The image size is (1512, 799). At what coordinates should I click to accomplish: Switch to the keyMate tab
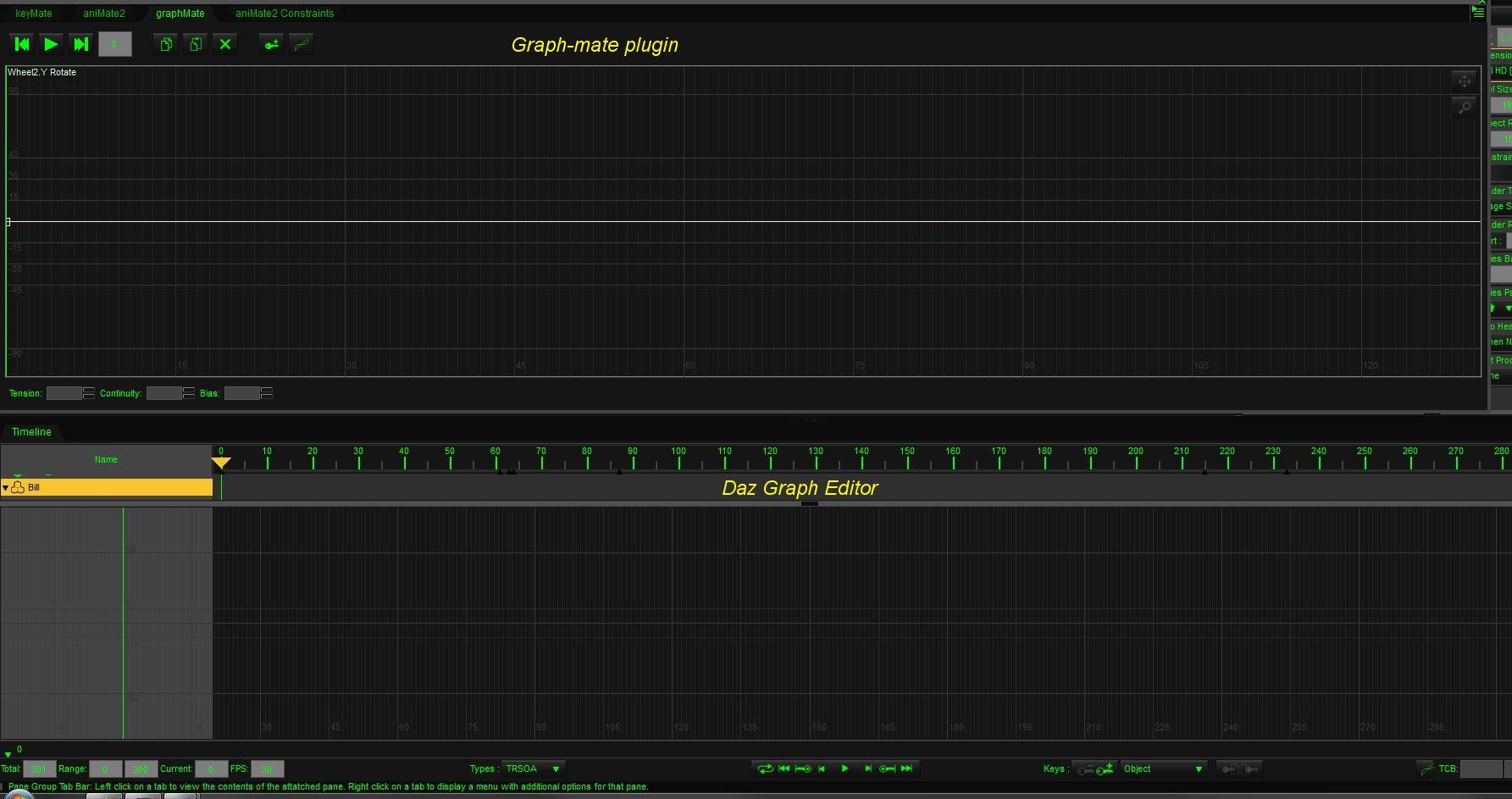pos(34,14)
